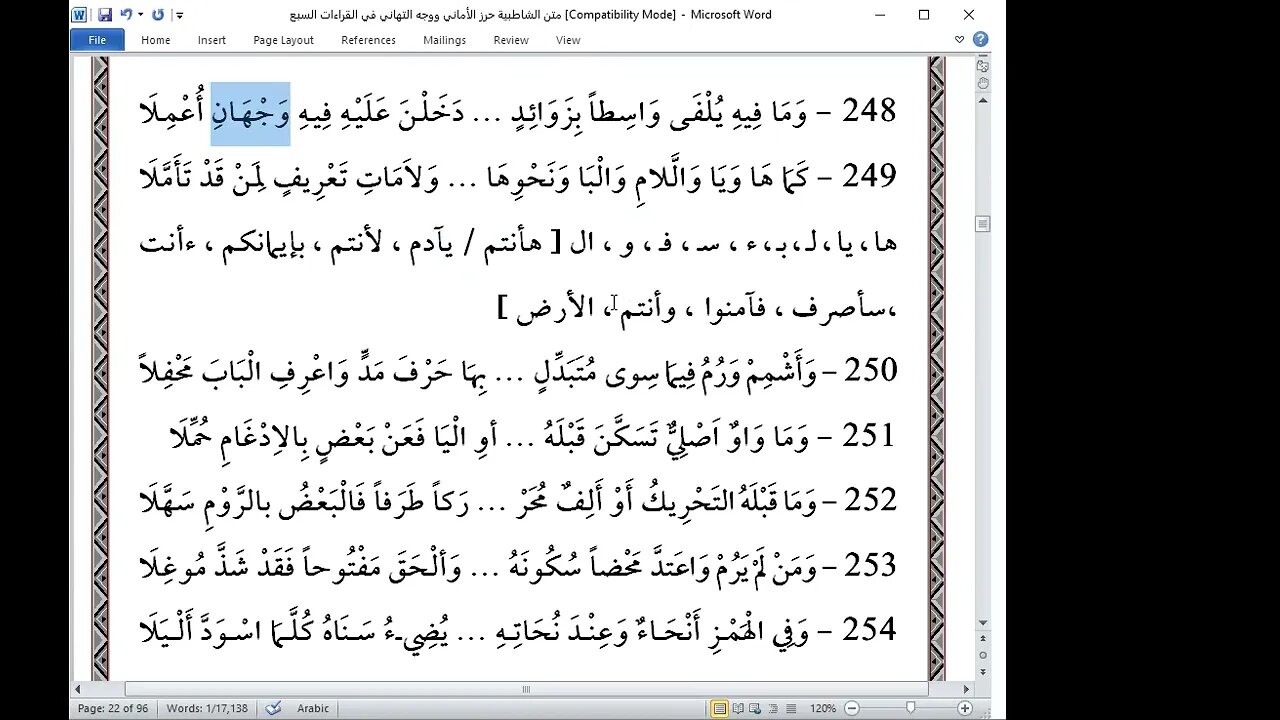Click the zoom out minus button
The height and width of the screenshot is (720, 1280).
point(851,708)
